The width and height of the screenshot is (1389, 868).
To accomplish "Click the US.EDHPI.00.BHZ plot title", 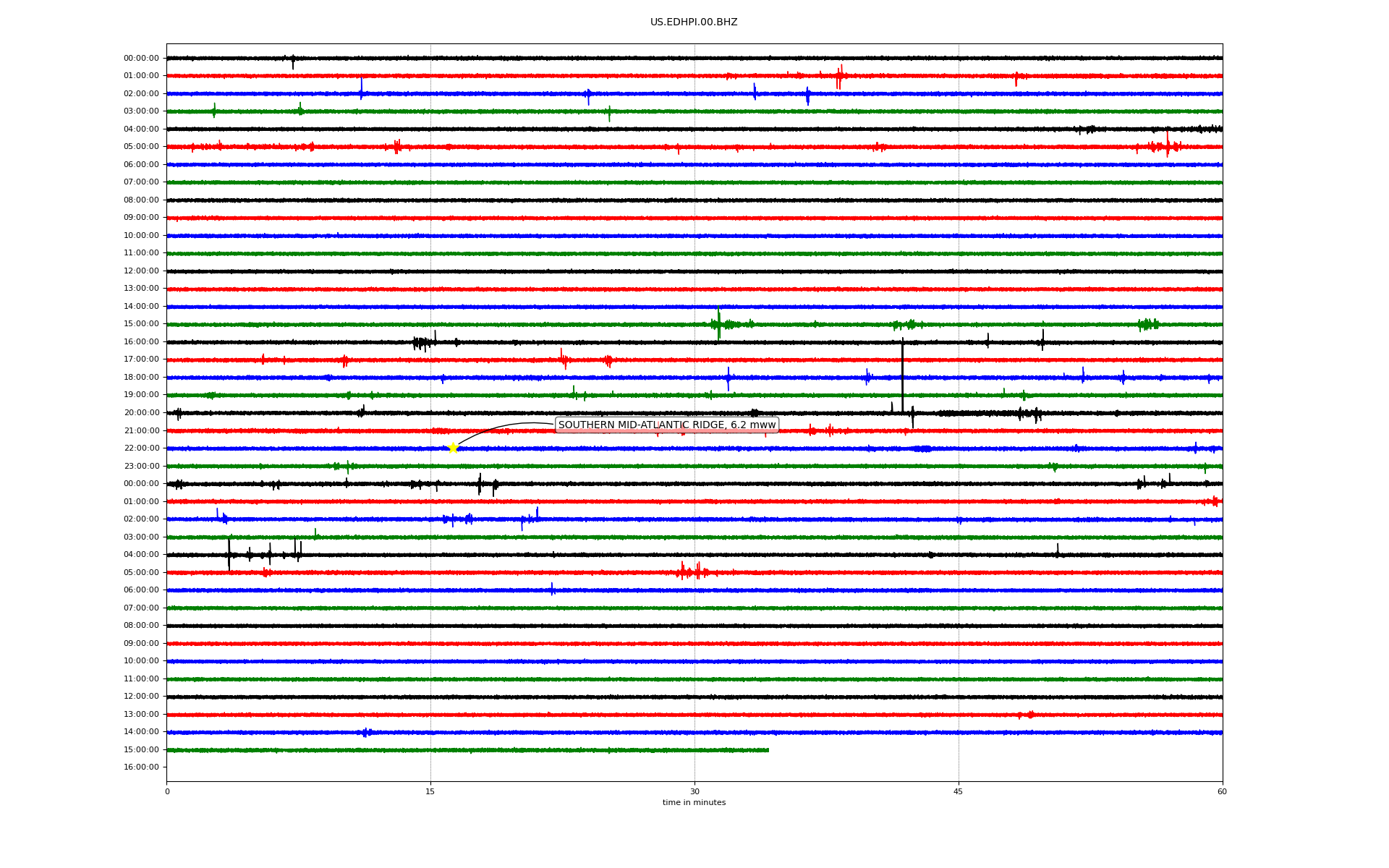I will 694,22.
